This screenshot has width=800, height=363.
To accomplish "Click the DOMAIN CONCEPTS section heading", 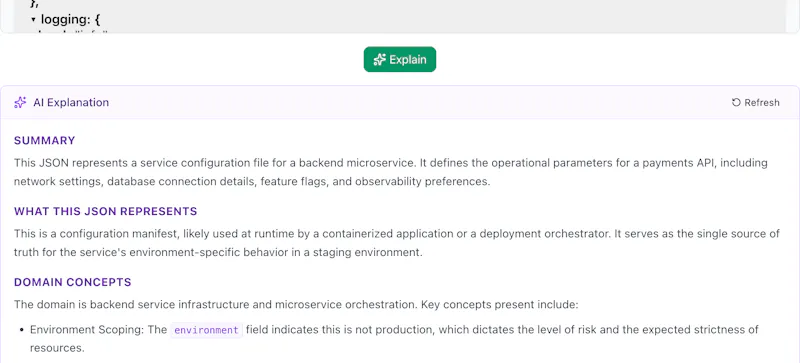I will tap(72, 282).
